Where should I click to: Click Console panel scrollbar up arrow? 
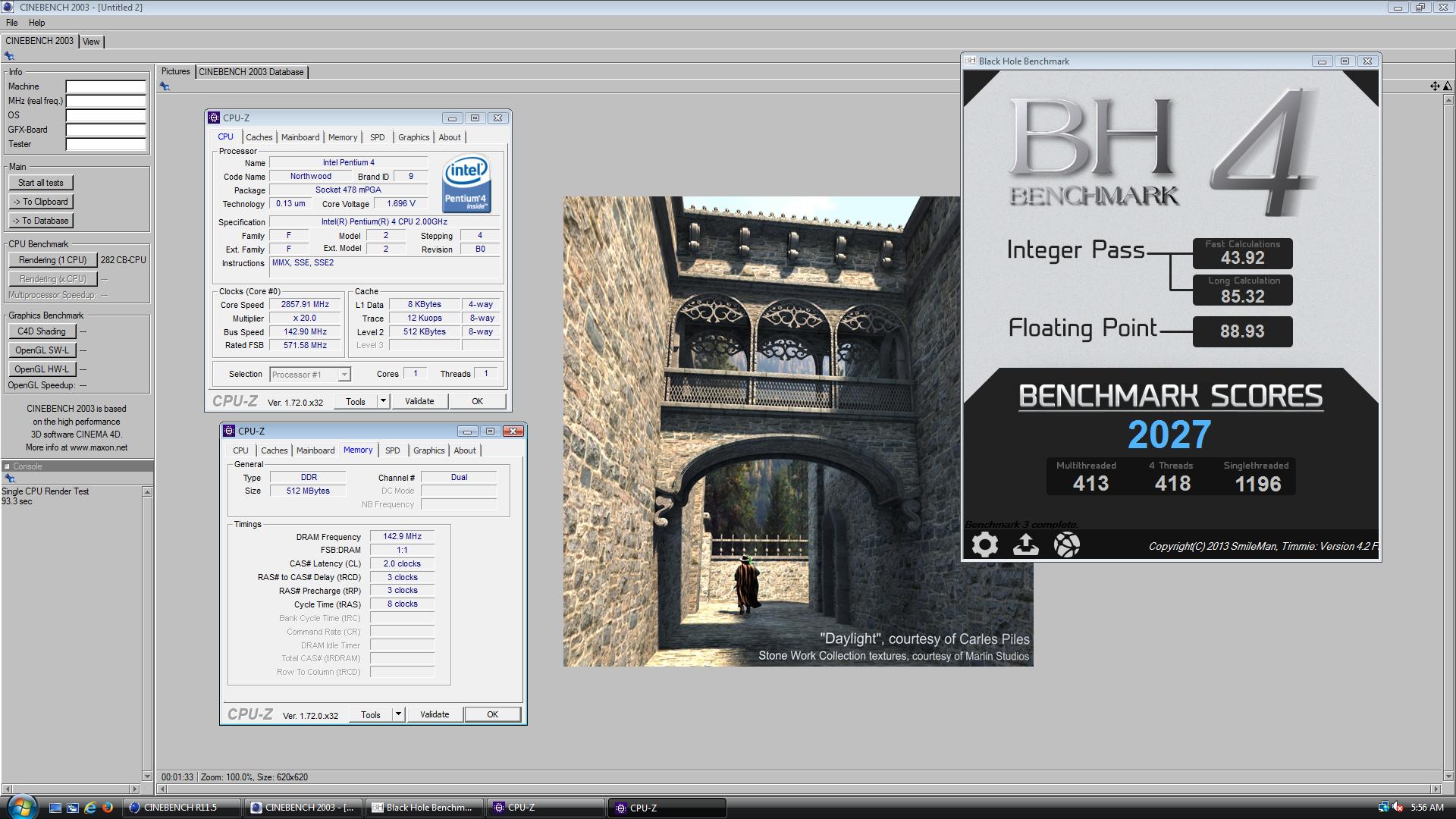pos(147,492)
